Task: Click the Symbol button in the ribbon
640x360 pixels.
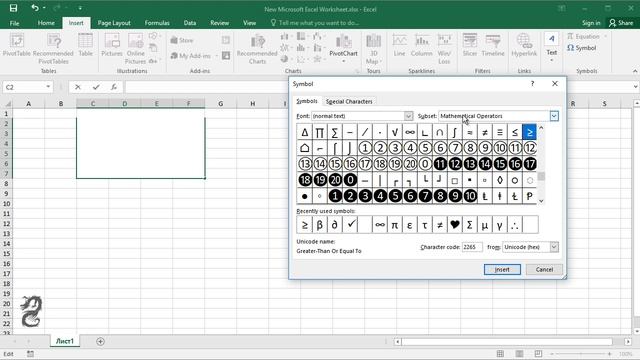Action: pos(582,48)
